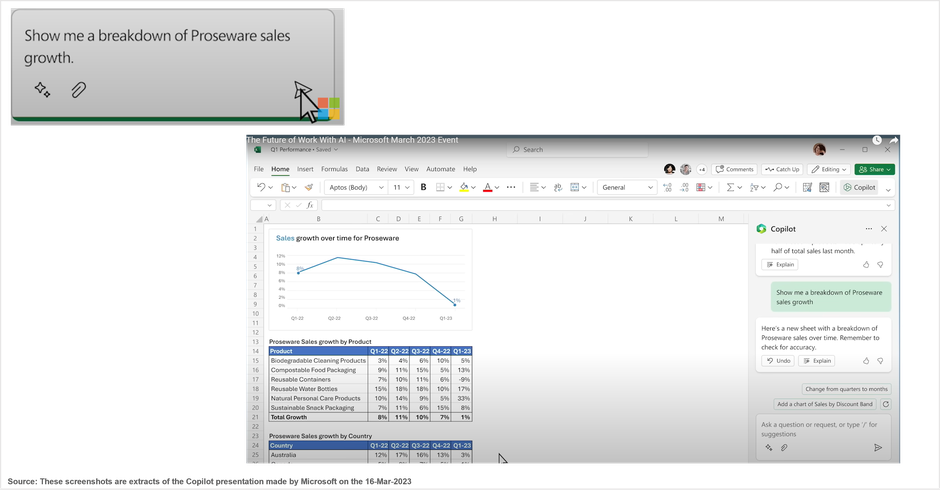The image size is (940, 491).
Task: Click Undo in Copilot response
Action: 778,361
